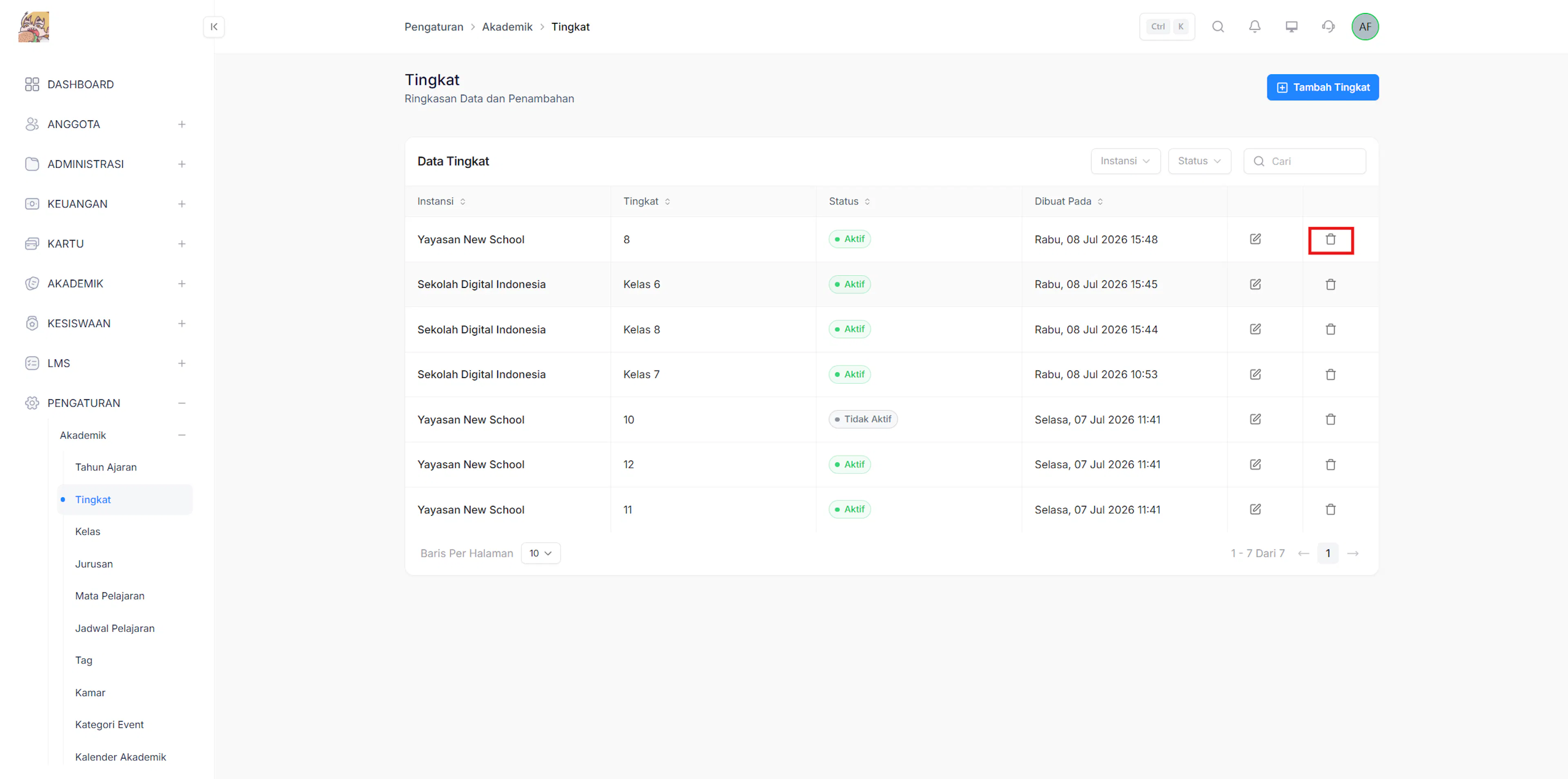Open Kalender Akademik settings page
This screenshot has width=1568, height=779.
[x=120, y=757]
